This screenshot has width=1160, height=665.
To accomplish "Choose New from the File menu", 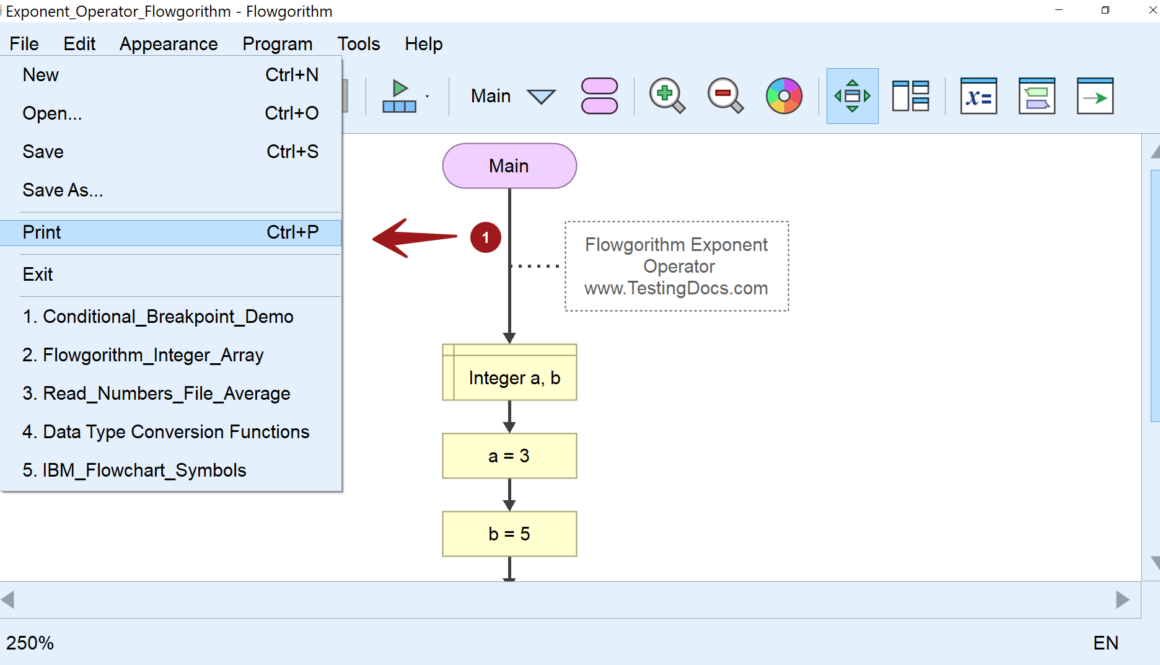I will (x=171, y=75).
